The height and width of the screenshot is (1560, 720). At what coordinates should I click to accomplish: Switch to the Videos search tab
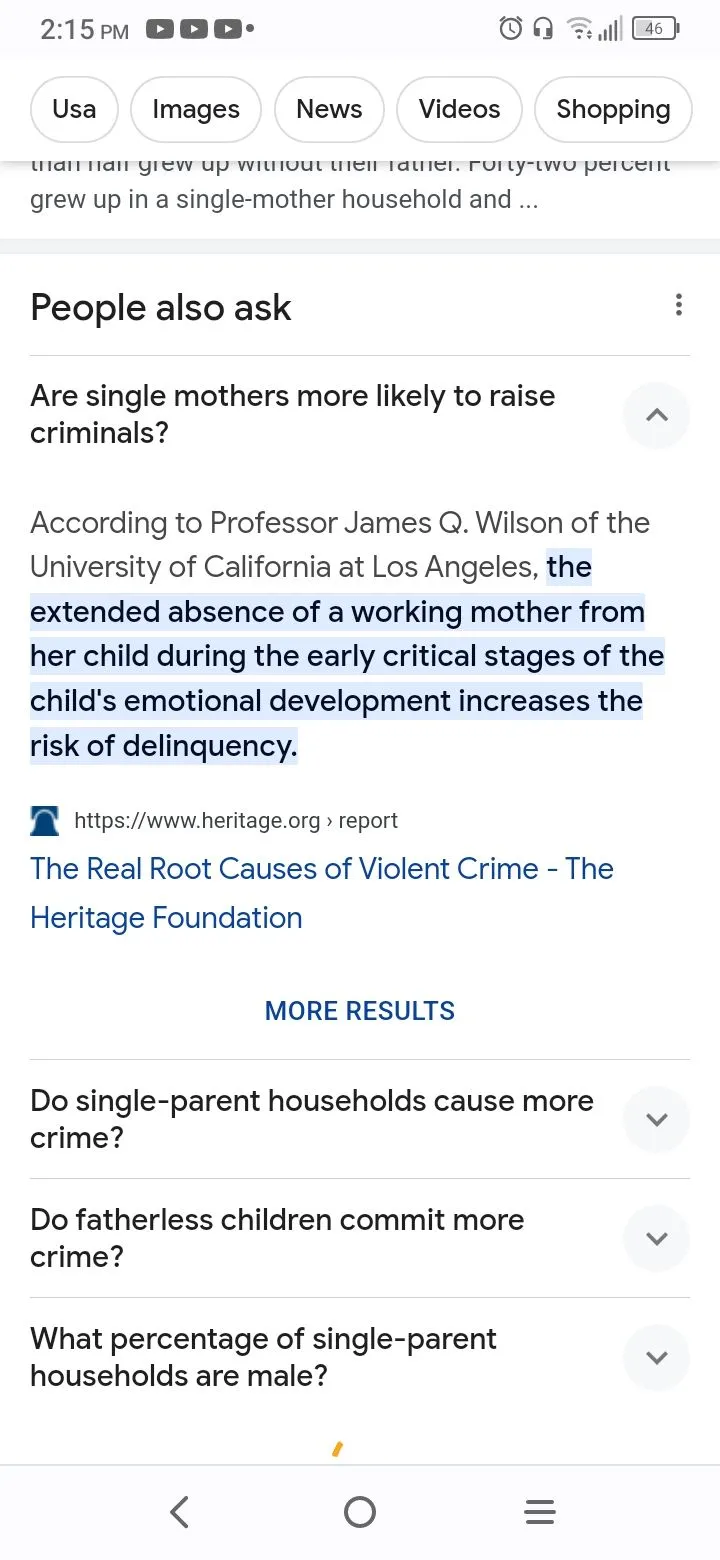click(459, 109)
